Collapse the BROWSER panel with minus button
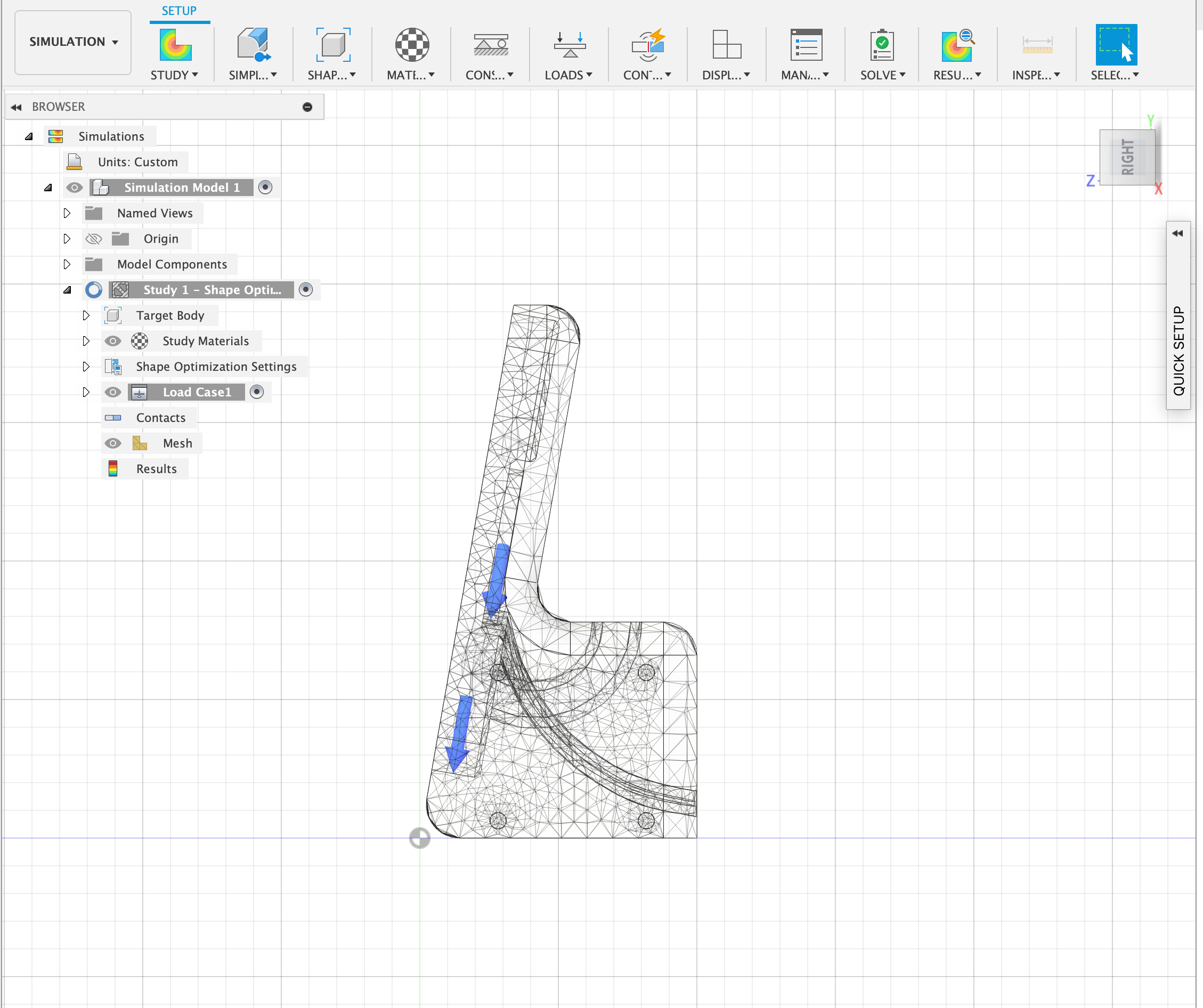The height and width of the screenshot is (1008, 1203). pos(307,107)
